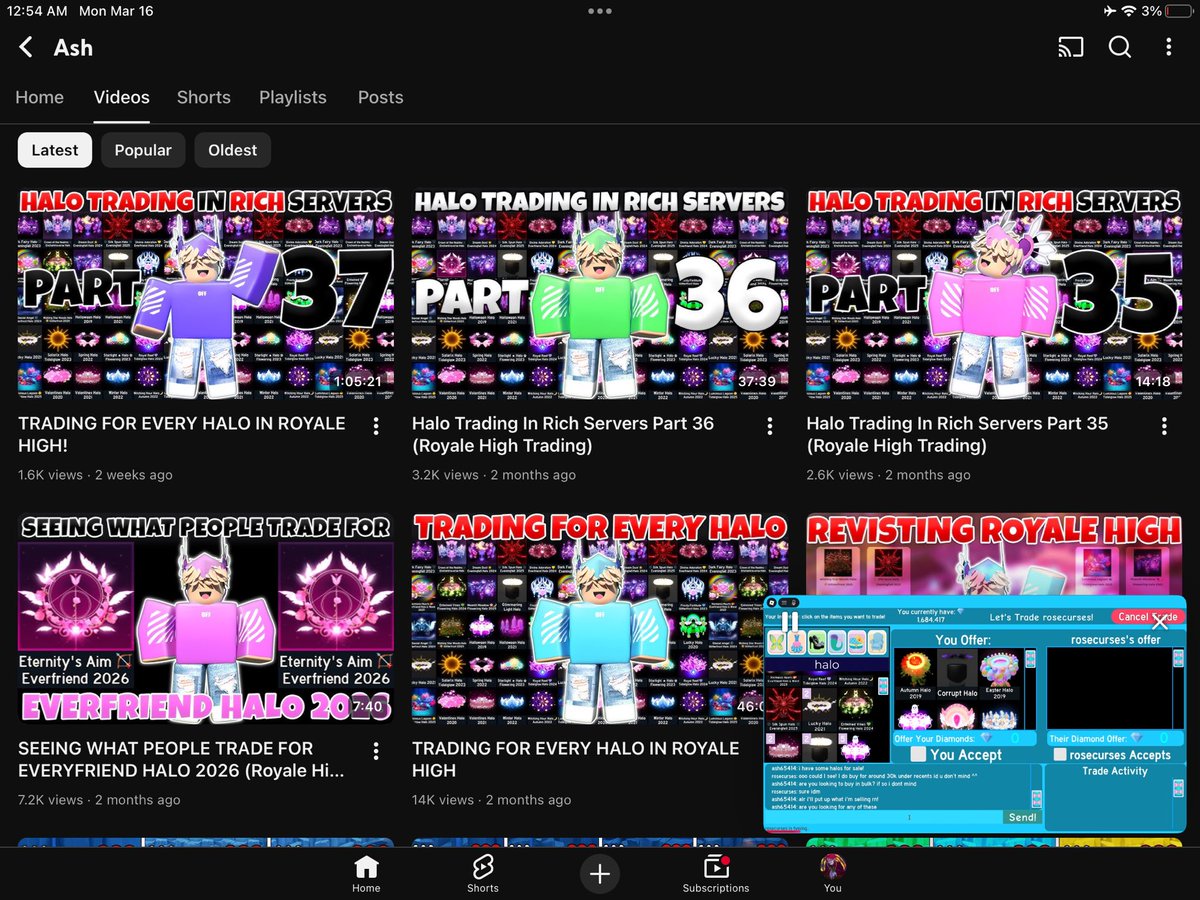Play the blue-shirt Trading For Every Halo thumbnail
Viewport: 1200px width, 900px height.
[599, 619]
